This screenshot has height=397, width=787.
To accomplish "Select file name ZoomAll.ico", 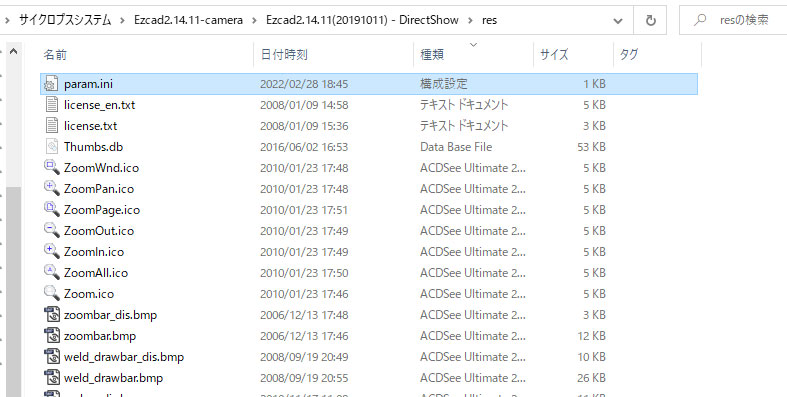I will point(96,273).
